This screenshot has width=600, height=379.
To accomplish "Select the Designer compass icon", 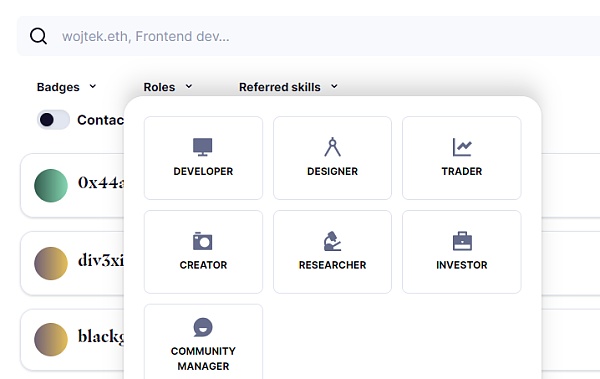I will (332, 147).
